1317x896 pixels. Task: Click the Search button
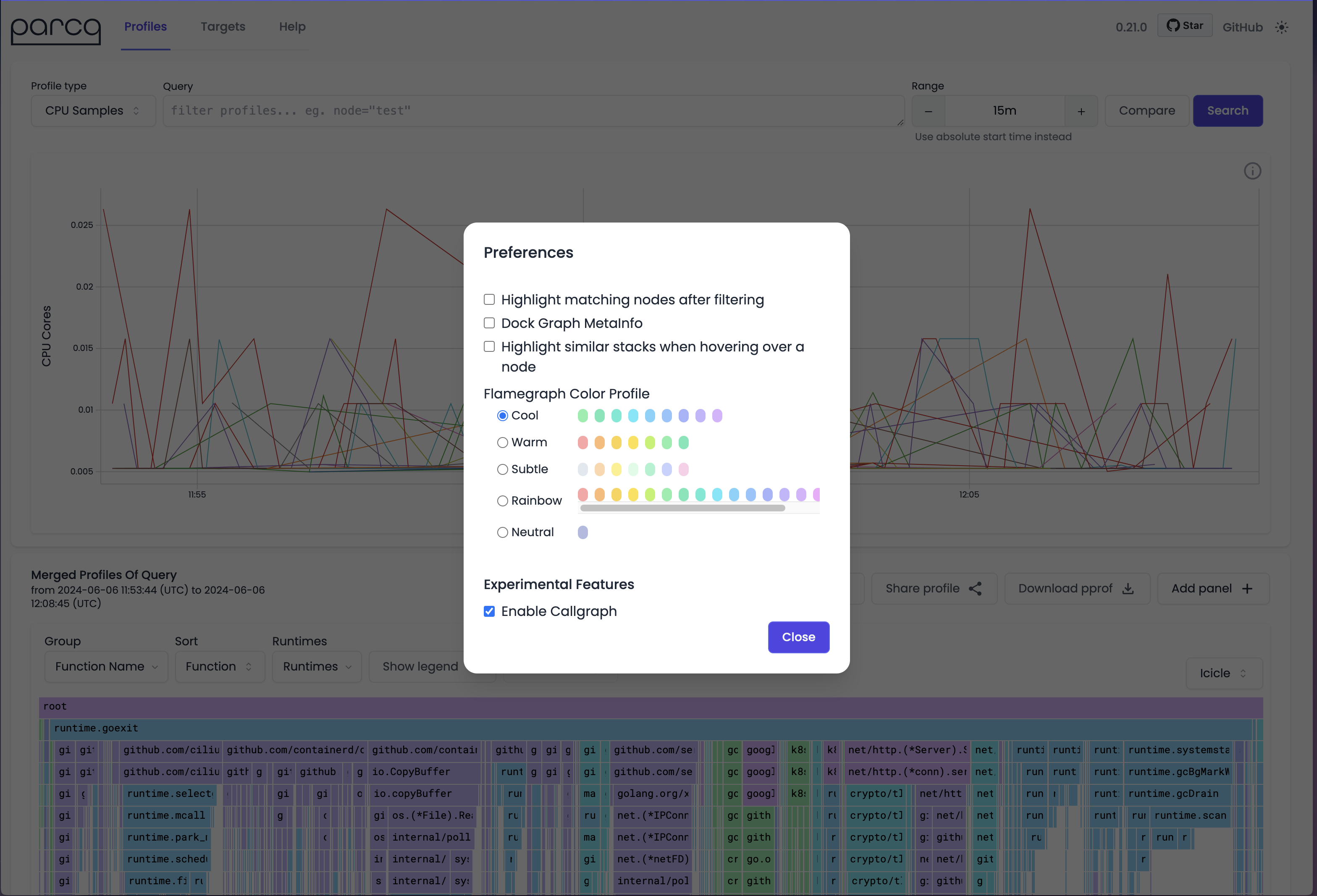[1228, 110]
